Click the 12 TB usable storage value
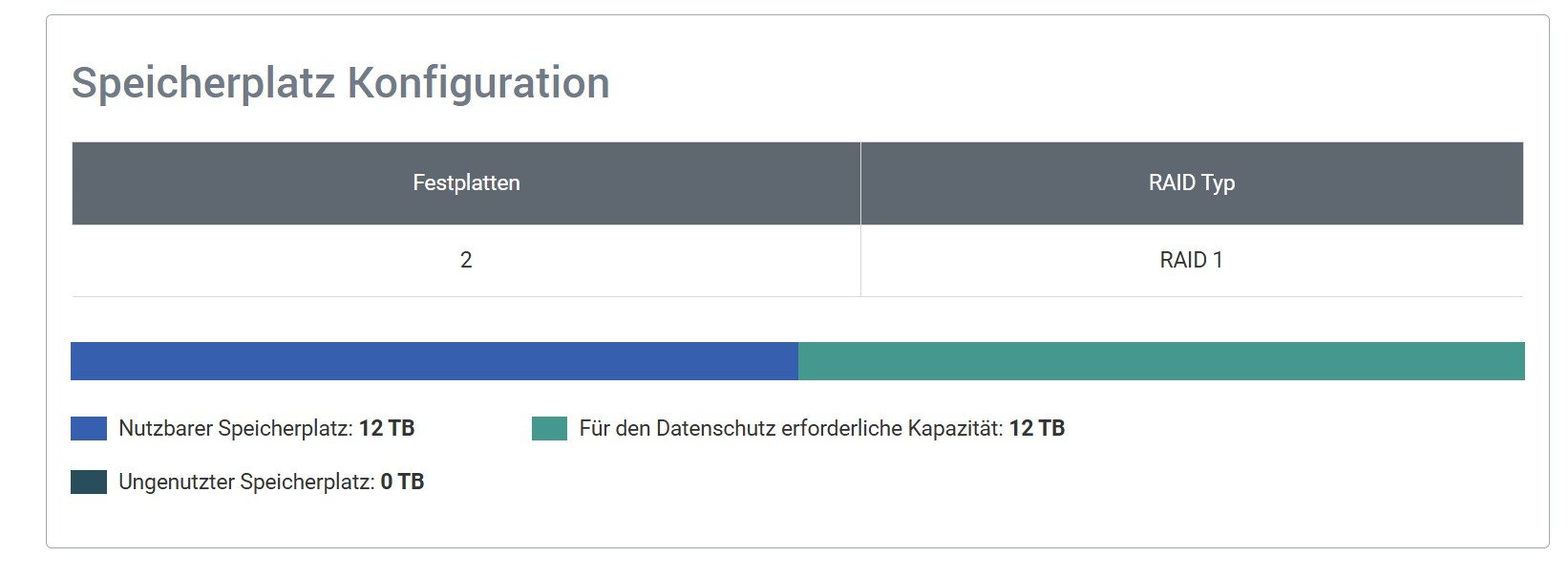The image size is (1568, 579). click(387, 428)
